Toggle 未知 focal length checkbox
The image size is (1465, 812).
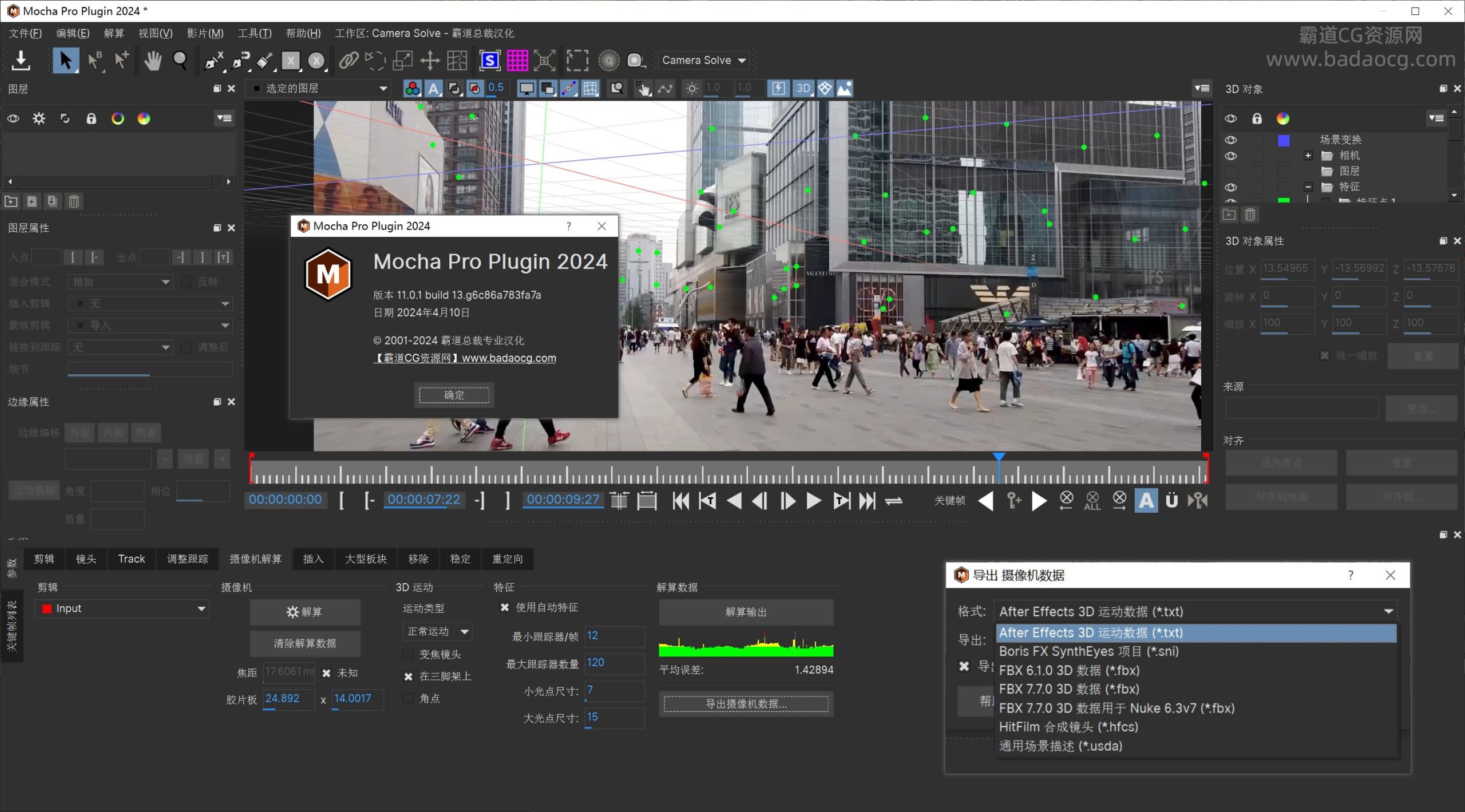326,673
